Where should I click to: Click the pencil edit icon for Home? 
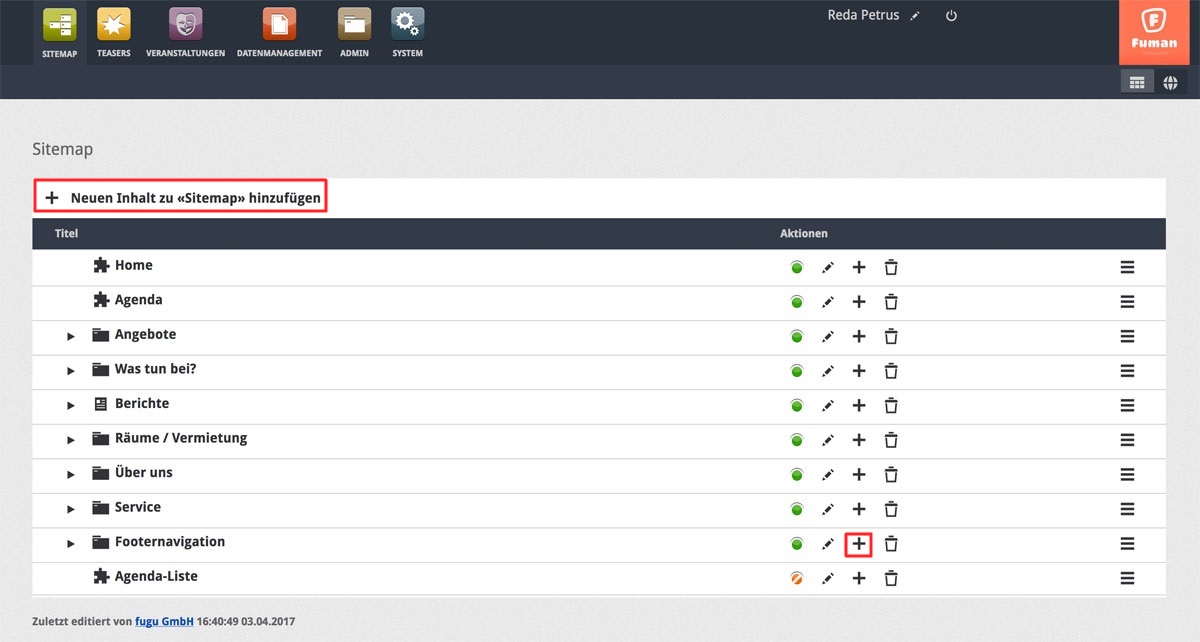click(x=827, y=267)
